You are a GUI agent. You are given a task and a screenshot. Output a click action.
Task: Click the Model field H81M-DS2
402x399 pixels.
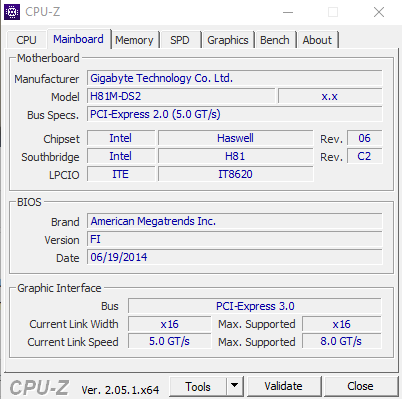point(181,96)
